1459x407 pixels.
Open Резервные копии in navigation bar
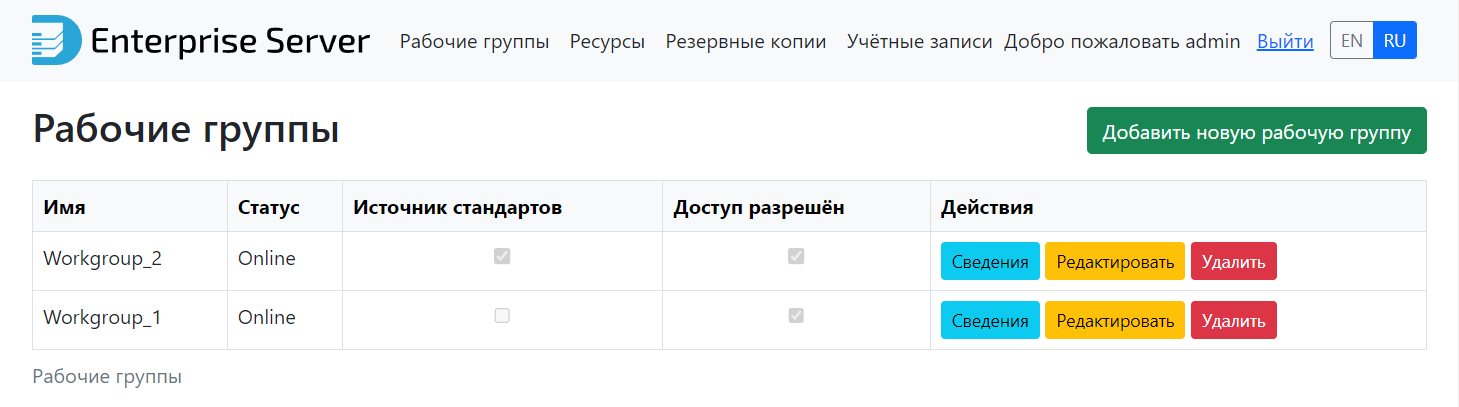pyautogui.click(x=746, y=42)
